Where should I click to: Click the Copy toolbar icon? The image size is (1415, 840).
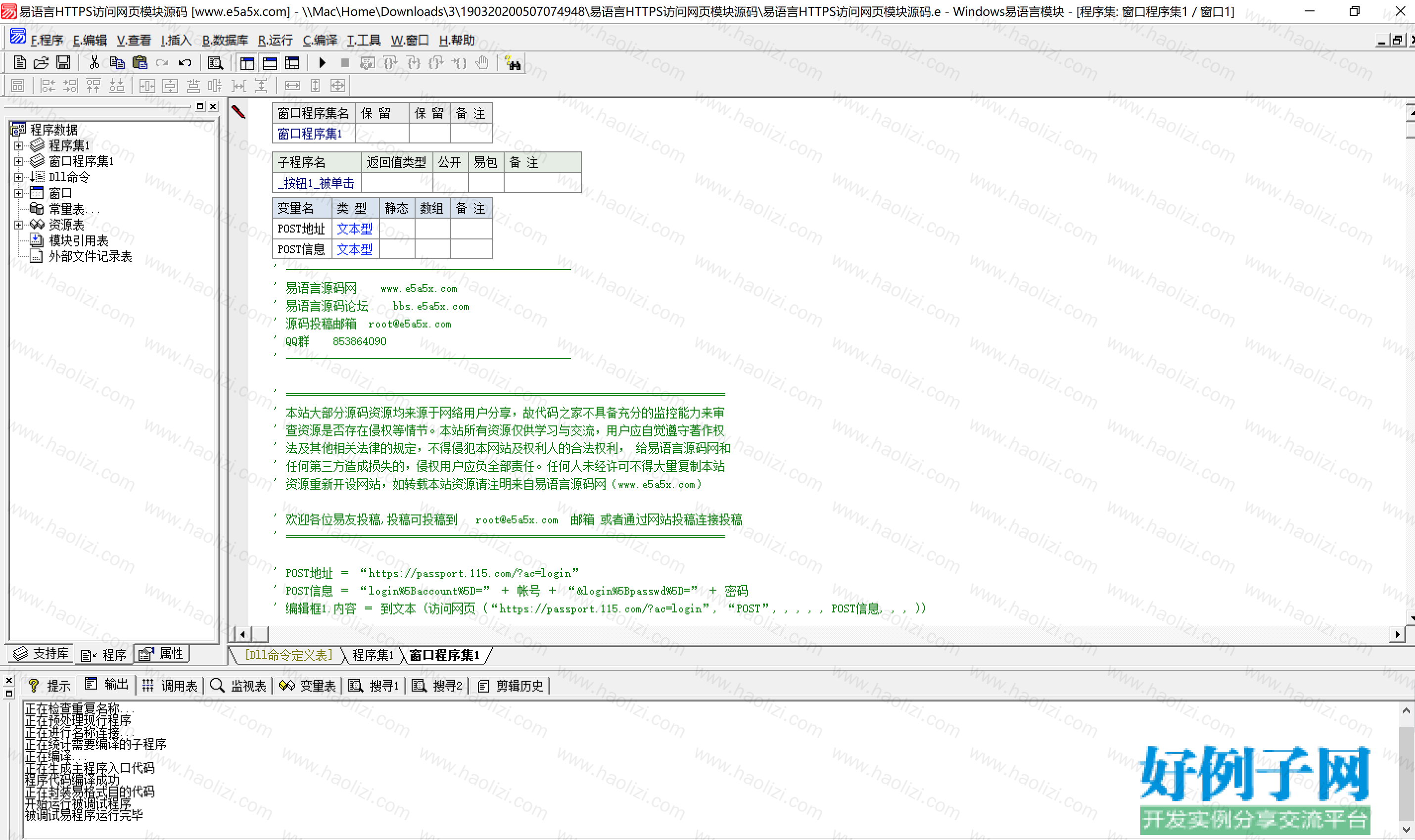(x=117, y=63)
